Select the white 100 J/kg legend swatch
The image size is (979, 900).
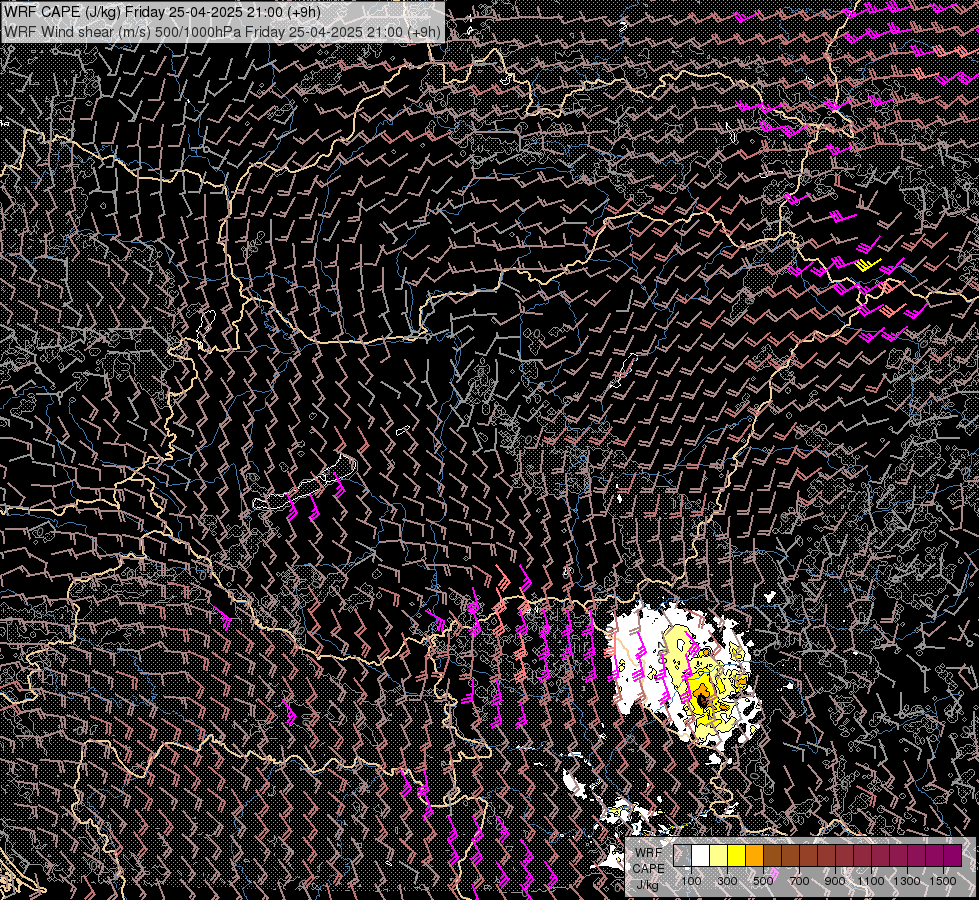click(701, 856)
